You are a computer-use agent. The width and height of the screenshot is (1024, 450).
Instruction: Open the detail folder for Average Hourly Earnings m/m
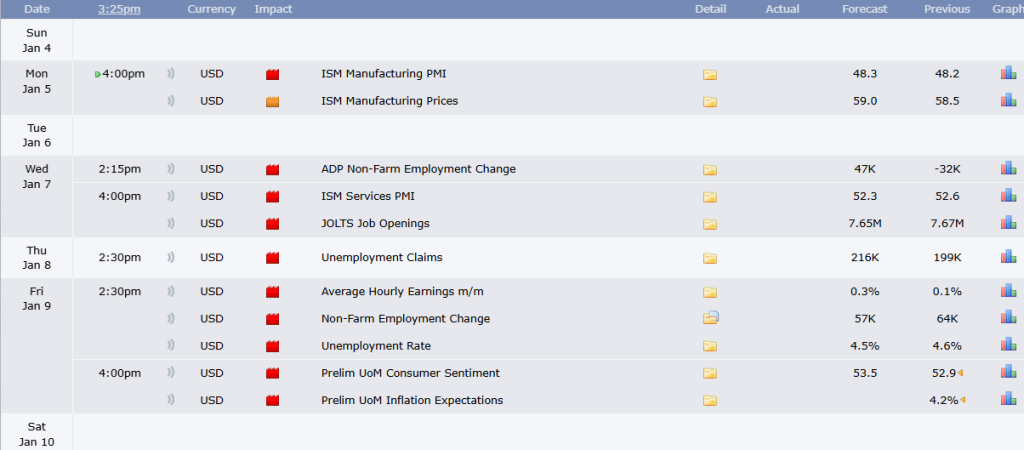pos(710,292)
